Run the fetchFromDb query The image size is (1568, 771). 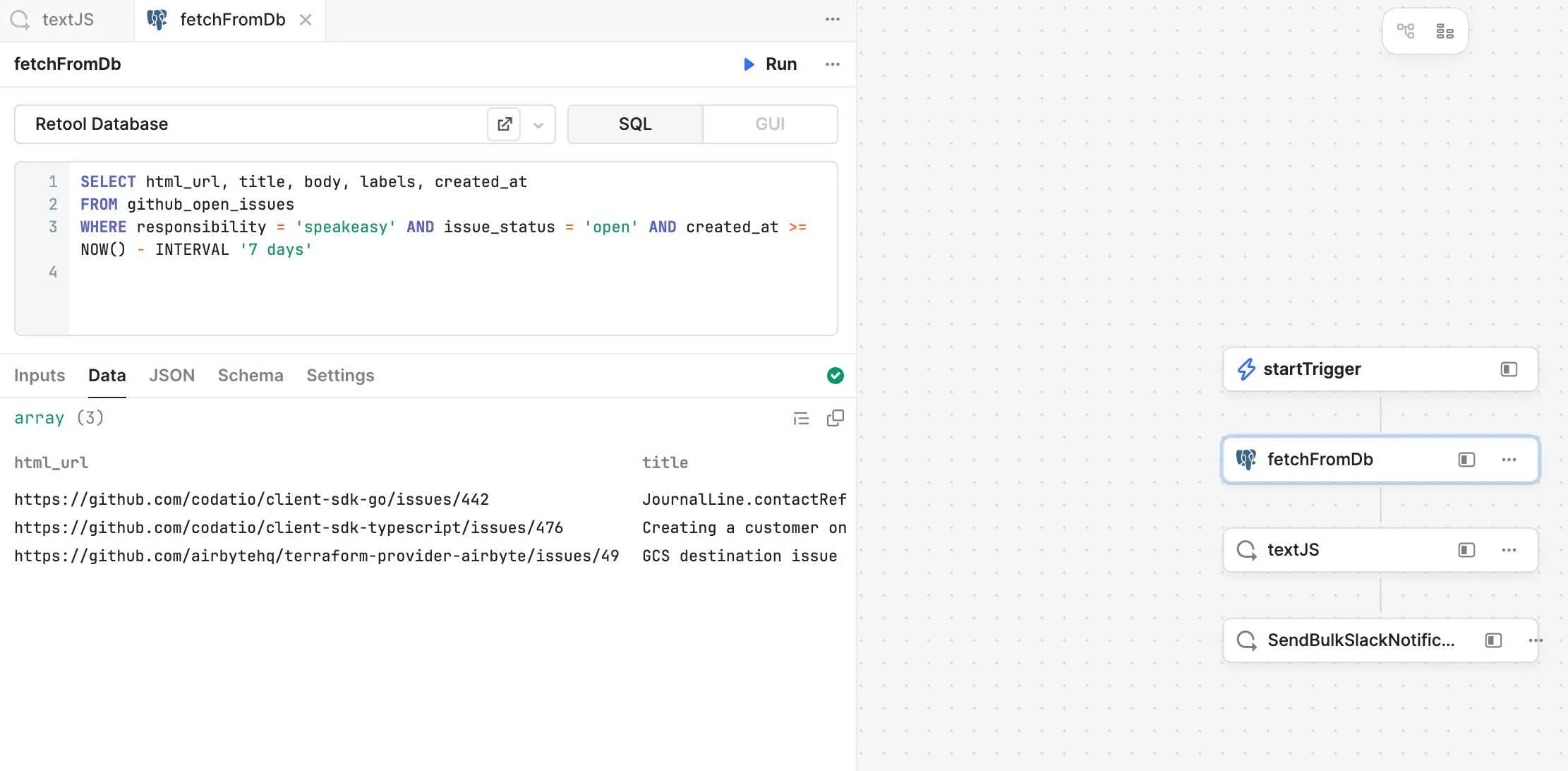[771, 64]
